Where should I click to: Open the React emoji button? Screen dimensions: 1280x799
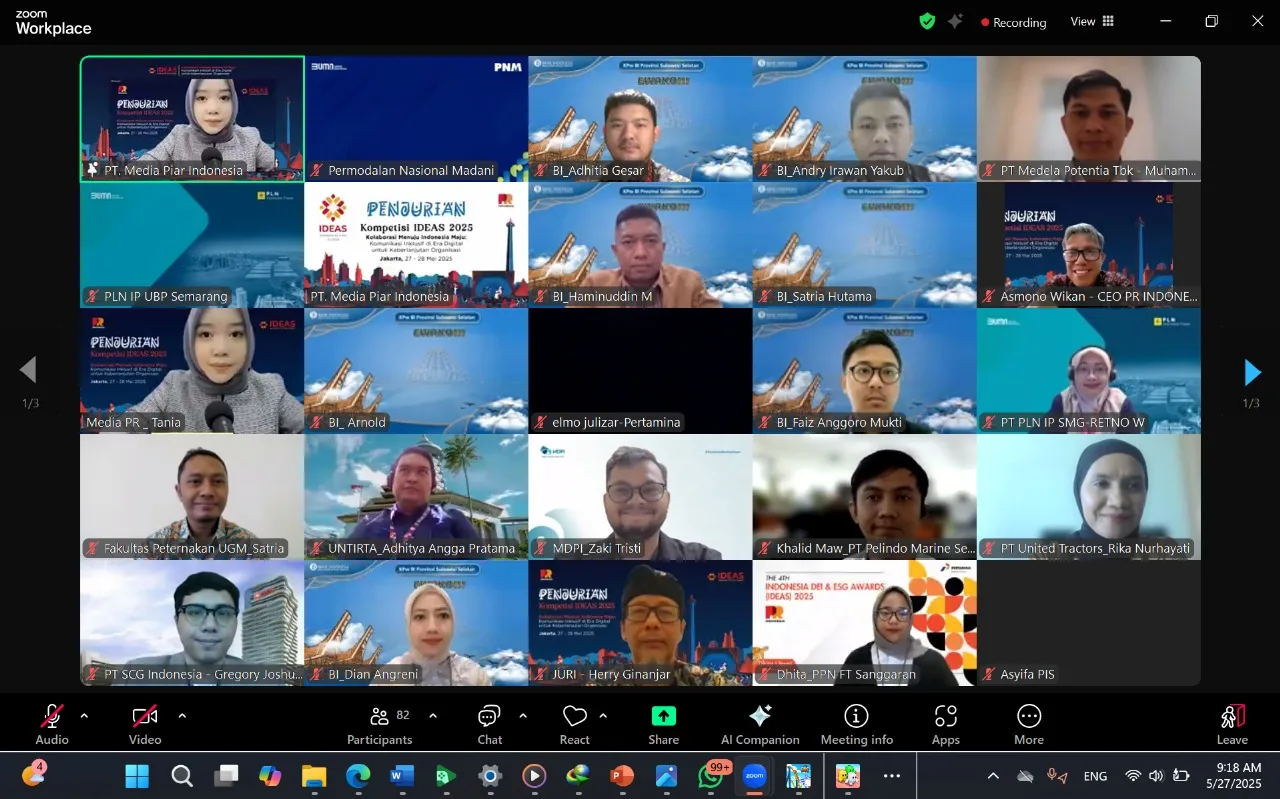574,724
